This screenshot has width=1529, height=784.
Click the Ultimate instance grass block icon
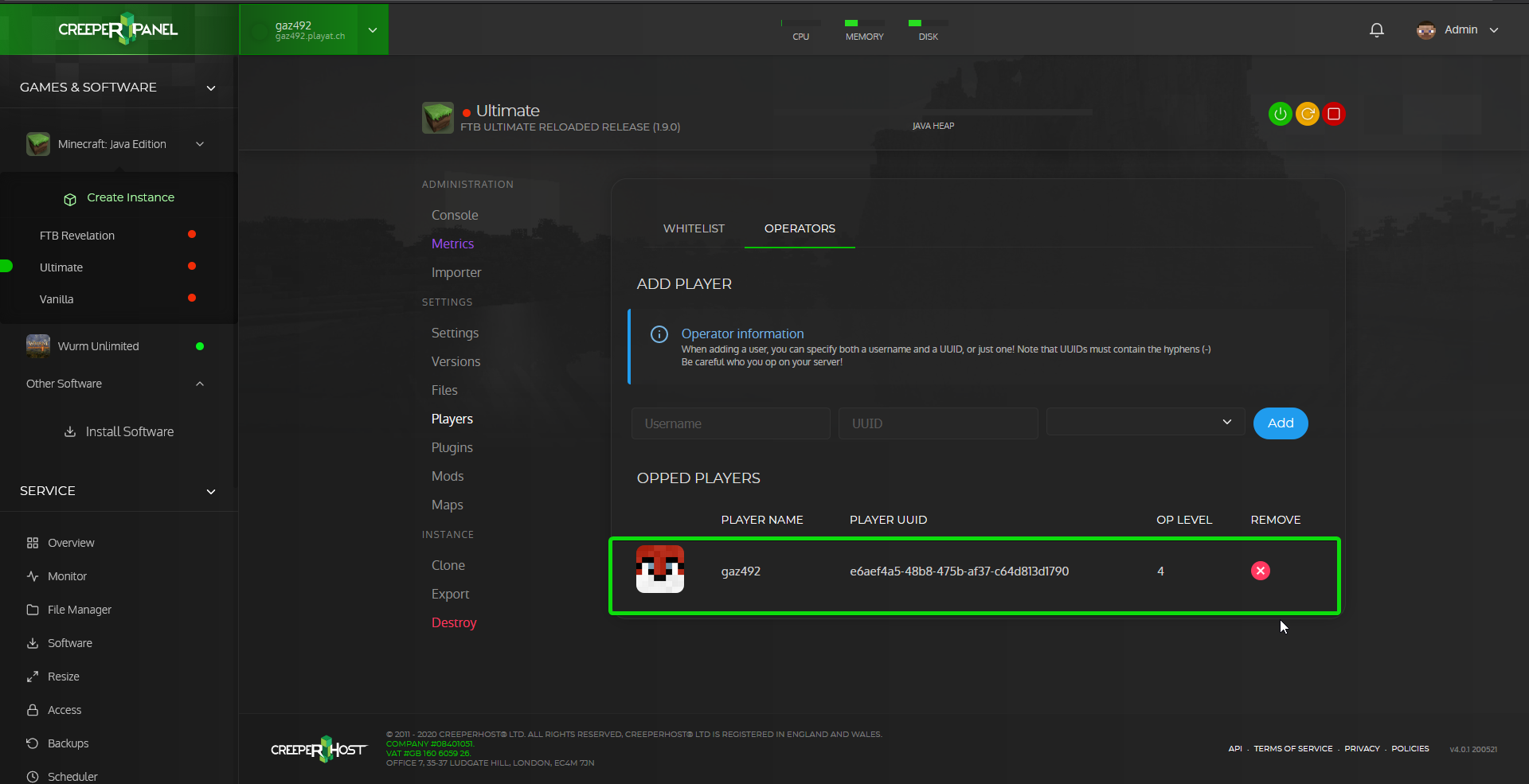point(437,118)
